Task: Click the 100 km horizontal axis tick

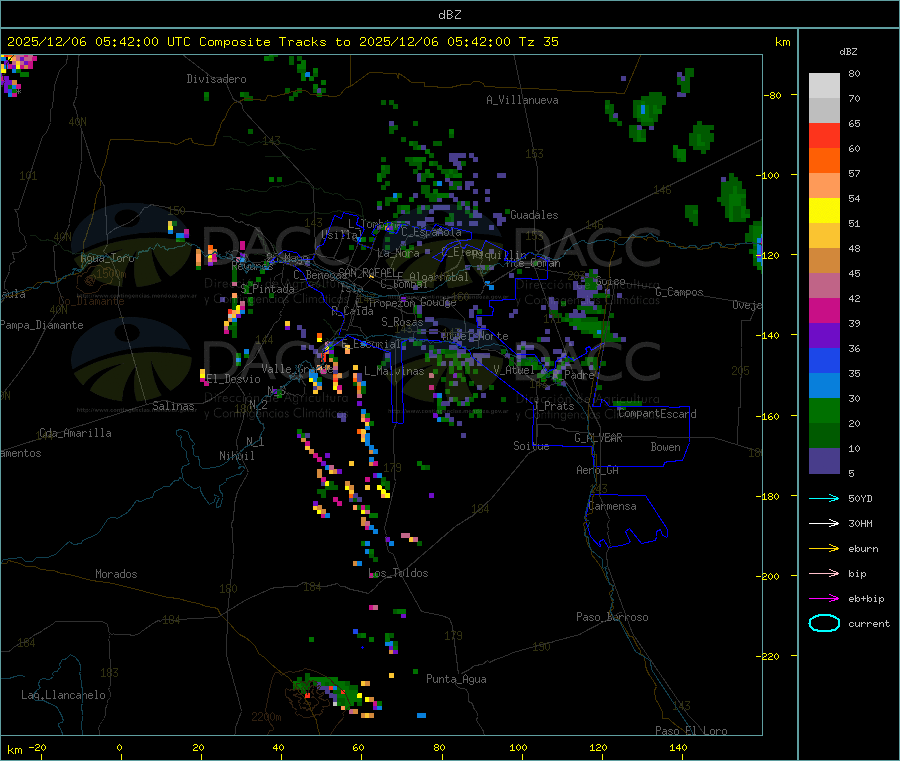Action: pyautogui.click(x=518, y=747)
